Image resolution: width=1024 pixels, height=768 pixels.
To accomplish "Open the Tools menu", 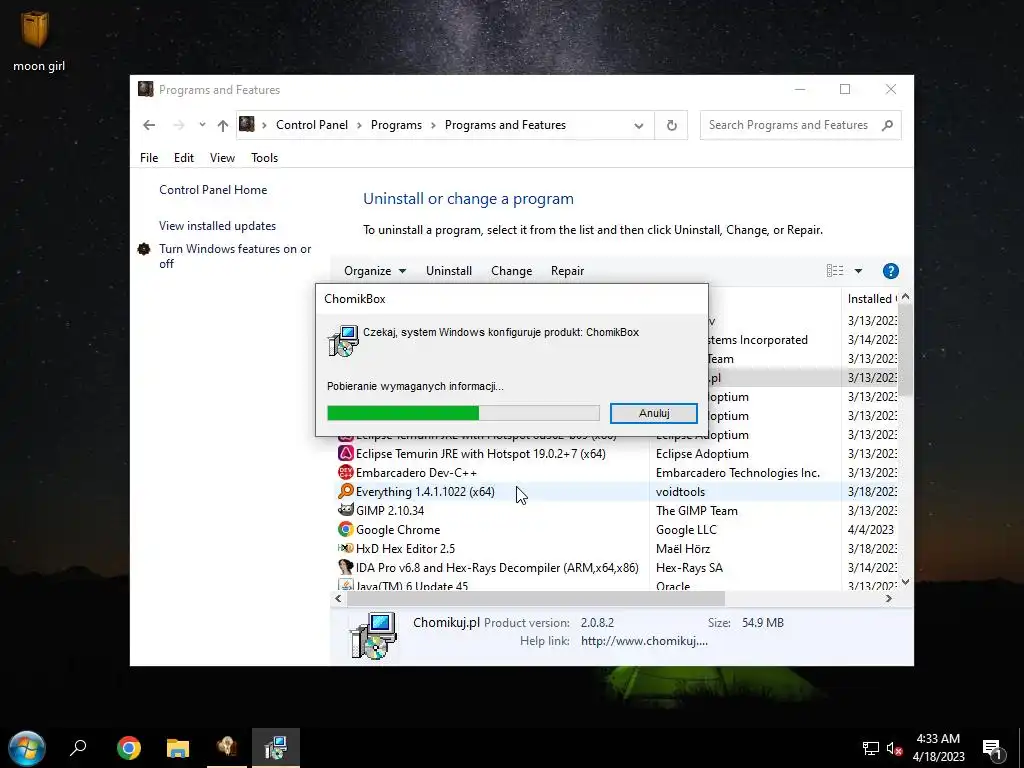I will (264, 157).
